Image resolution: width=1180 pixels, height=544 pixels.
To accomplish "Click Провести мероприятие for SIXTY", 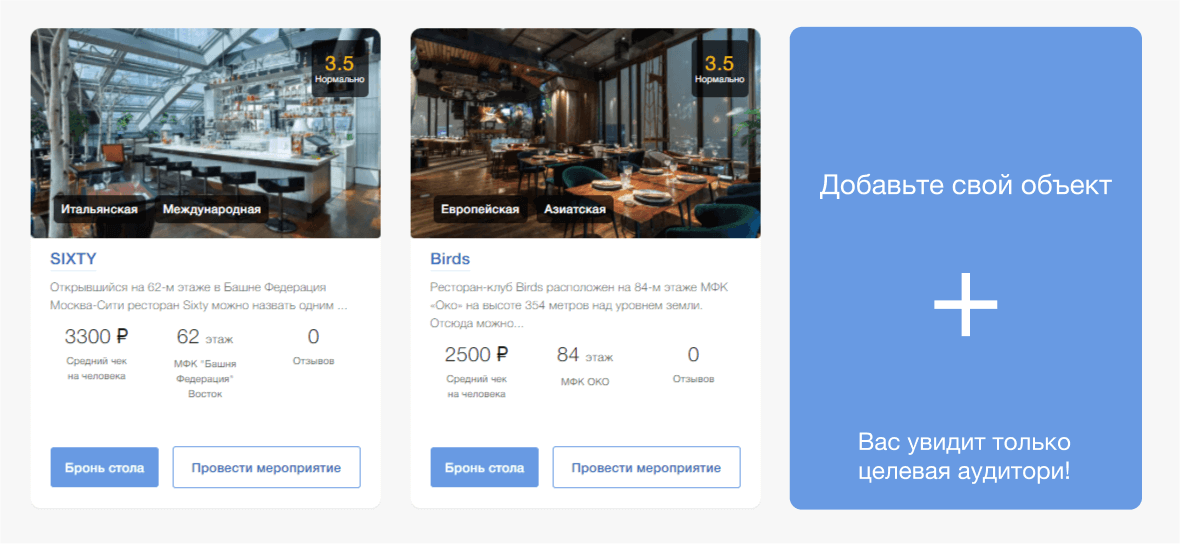I will (266, 467).
